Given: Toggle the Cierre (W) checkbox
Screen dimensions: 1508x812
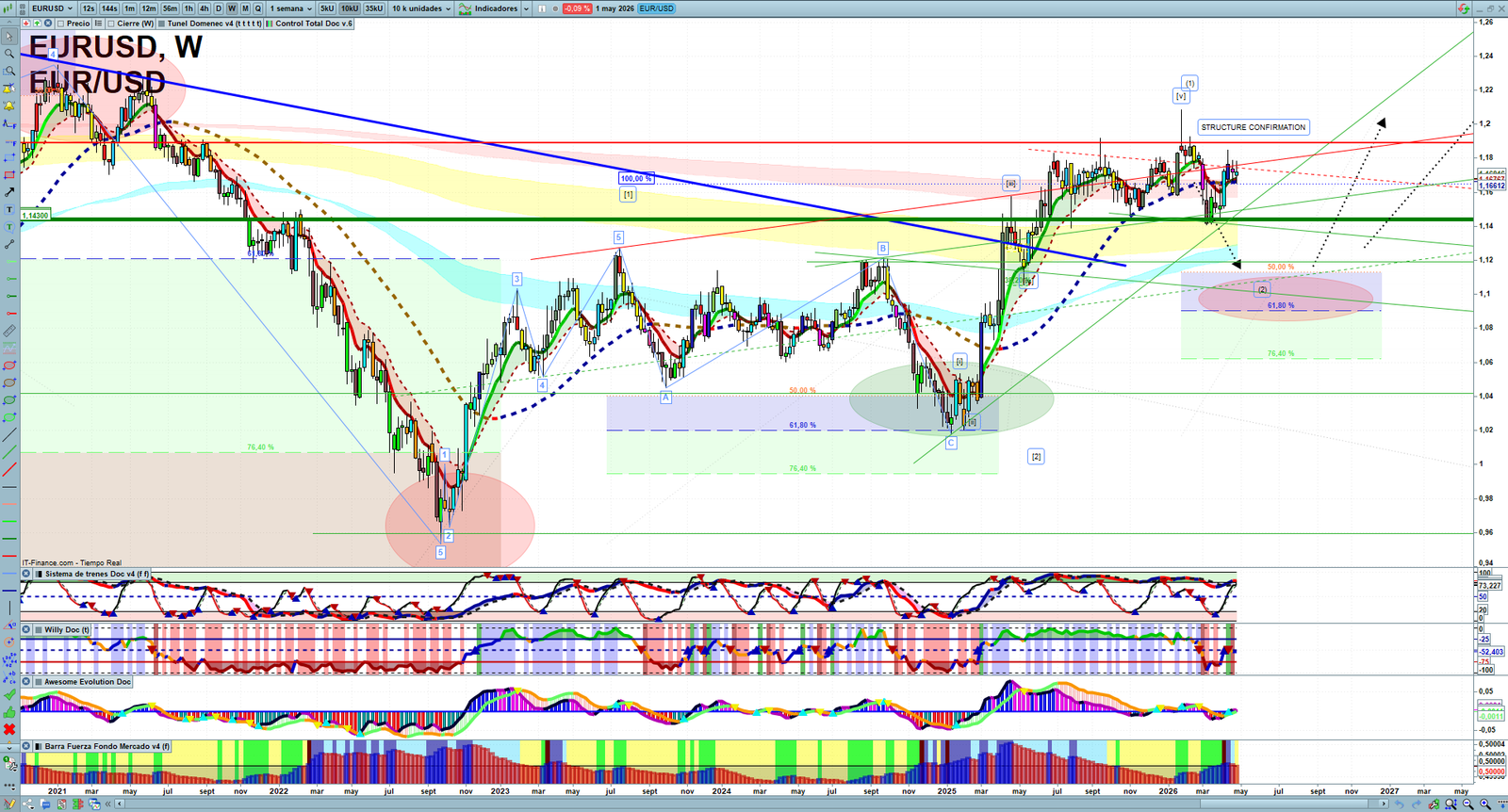Looking at the screenshot, I should point(110,24).
